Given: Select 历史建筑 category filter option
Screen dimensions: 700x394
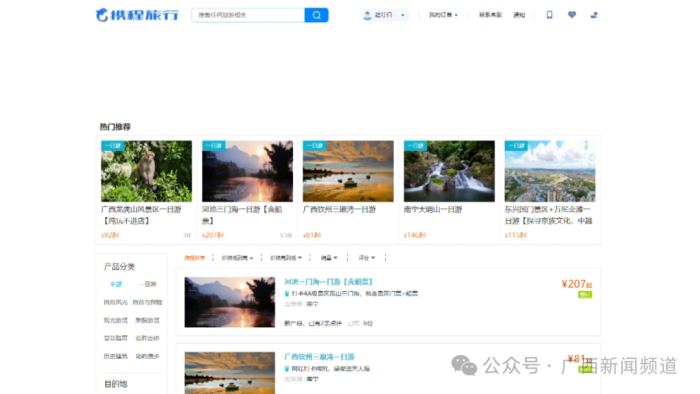Looking at the screenshot, I should [116, 356].
